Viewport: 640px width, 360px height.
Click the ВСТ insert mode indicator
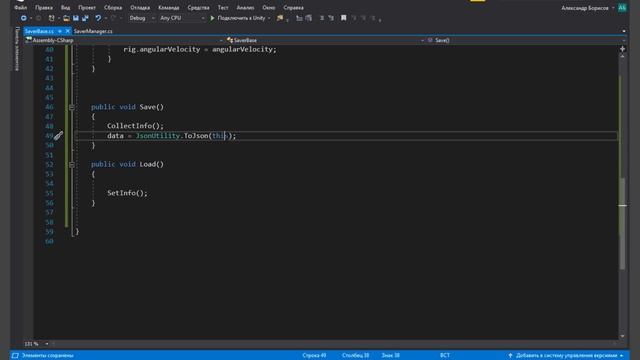click(445, 356)
